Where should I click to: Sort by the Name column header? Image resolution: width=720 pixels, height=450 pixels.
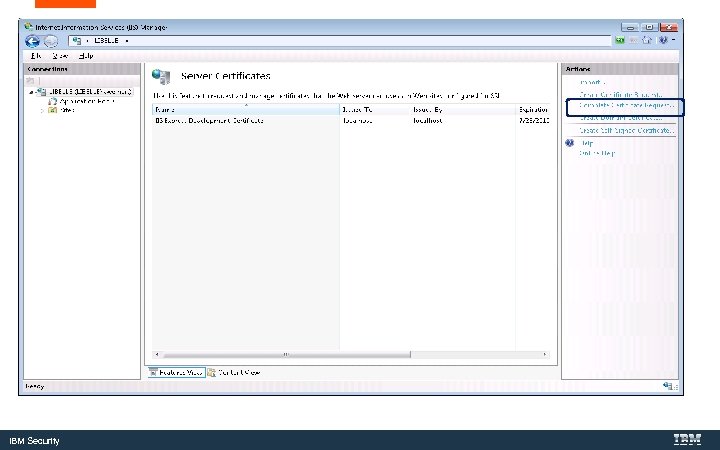pos(246,110)
